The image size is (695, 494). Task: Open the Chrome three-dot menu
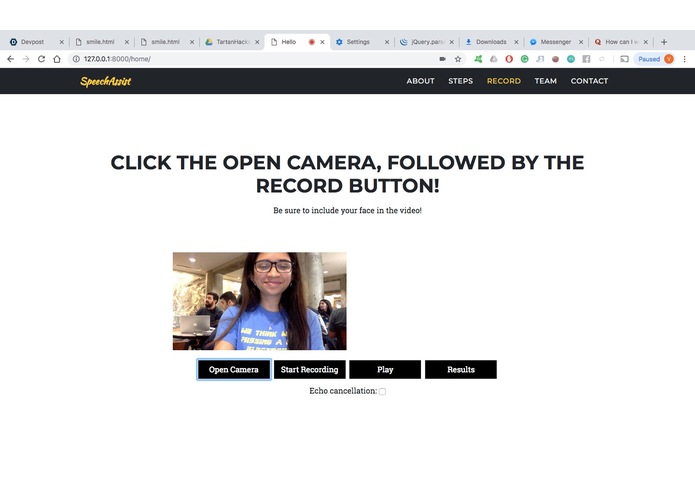point(684,59)
